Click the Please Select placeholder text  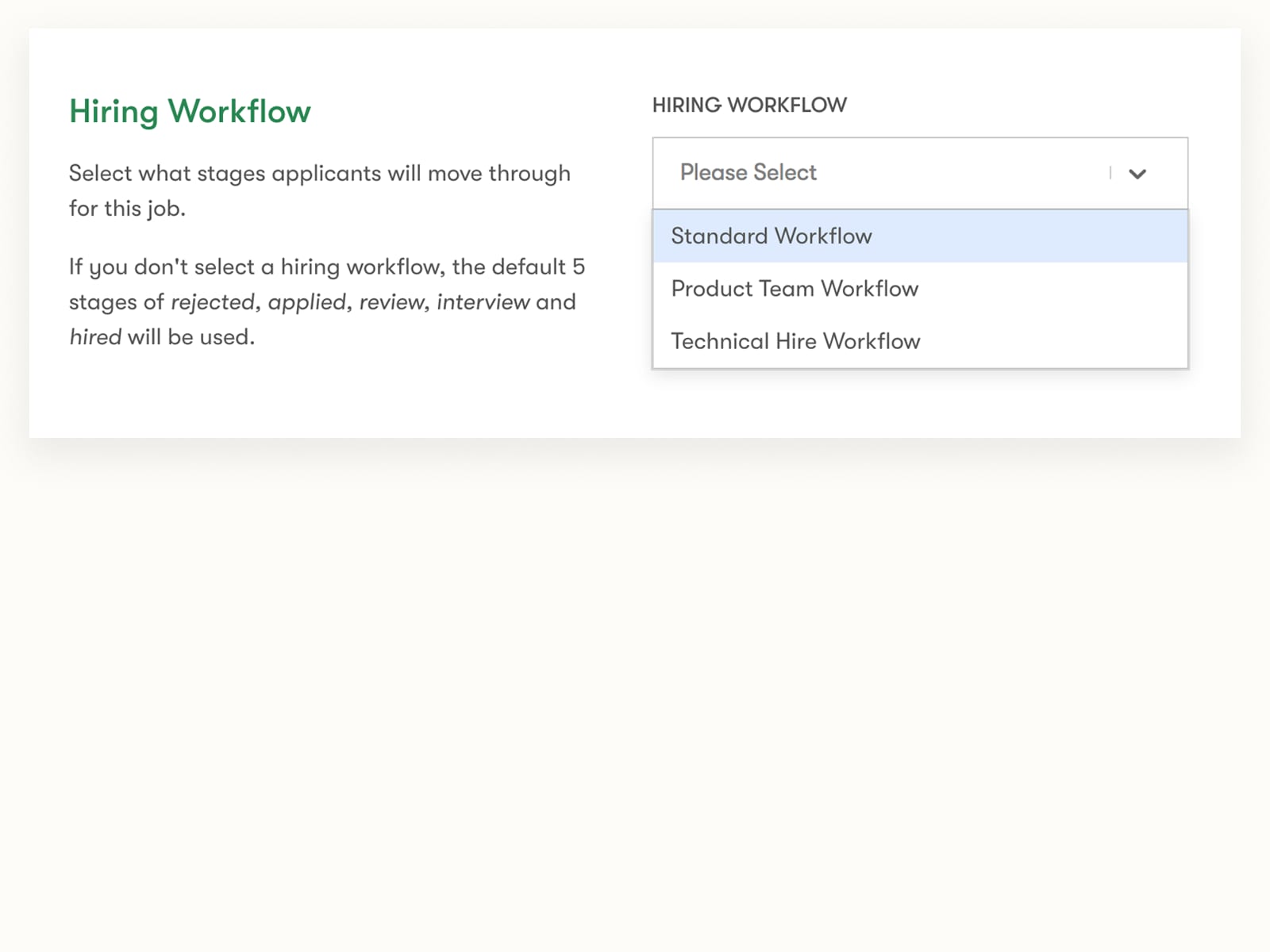pos(747,172)
